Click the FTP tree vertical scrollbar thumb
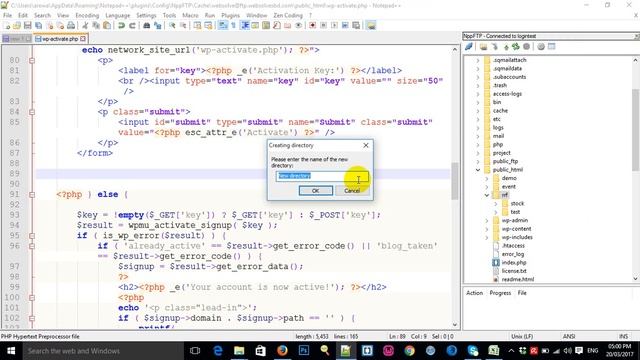This screenshot has height=360, width=640. coord(635,130)
